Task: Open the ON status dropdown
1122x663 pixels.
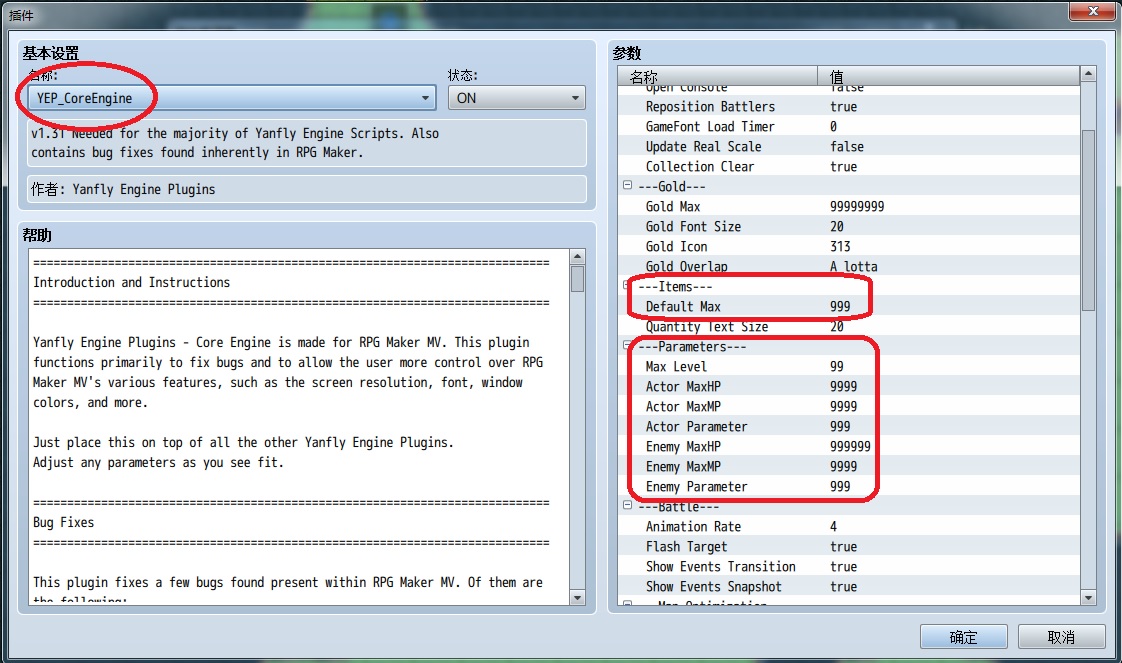Action: [x=517, y=98]
